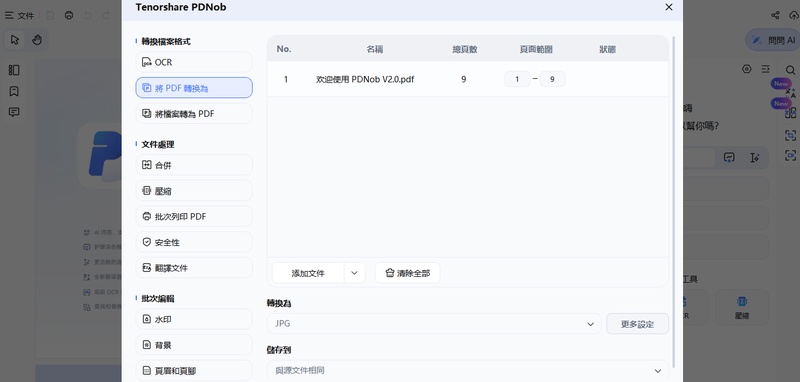Open the bookmarks panel icon

click(14, 91)
